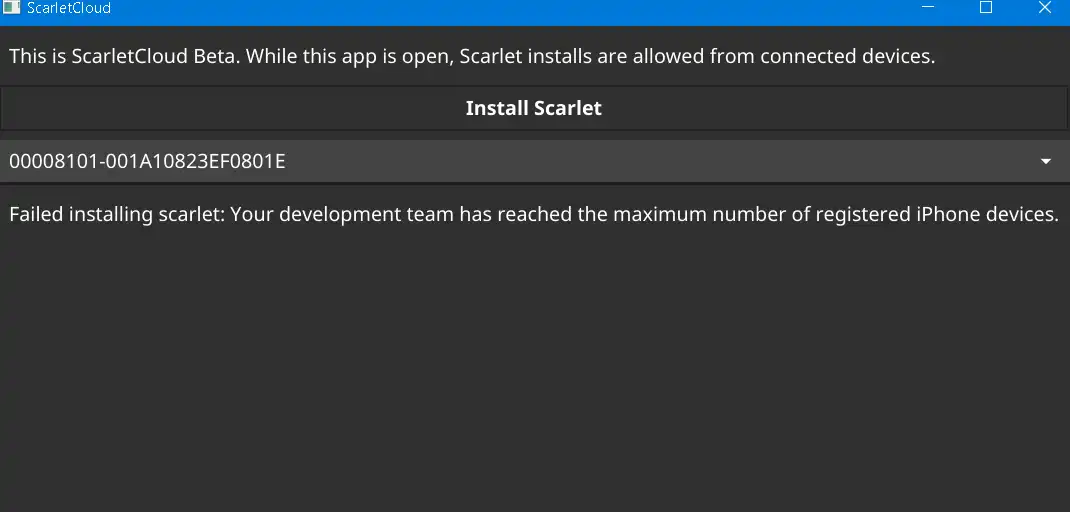Open device list with the dropdown arrow
Viewport: 1070px width, 512px height.
point(1045,162)
